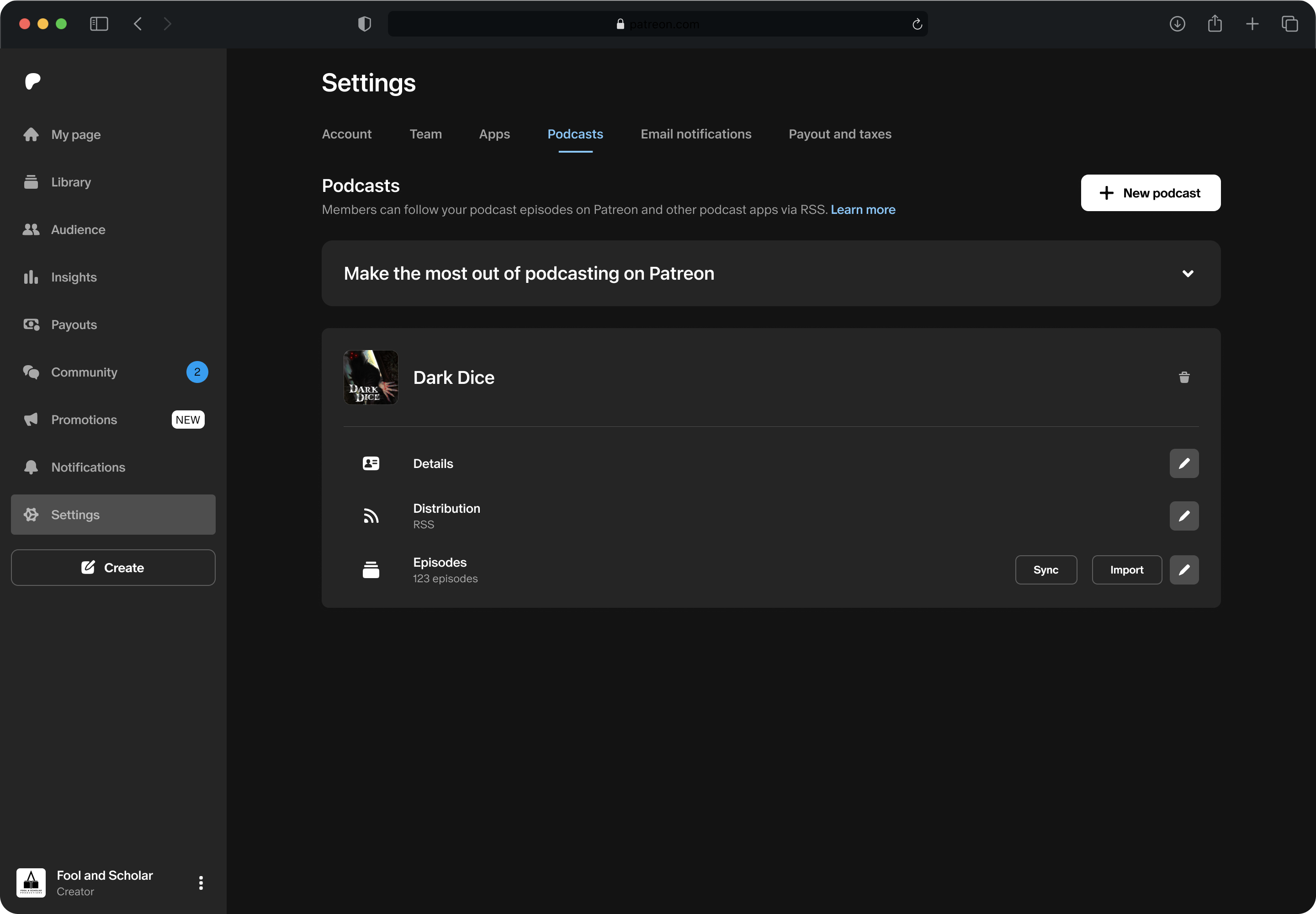Click the Fool and Scholar avatar
The width and height of the screenshot is (1316, 914).
[x=31, y=882]
